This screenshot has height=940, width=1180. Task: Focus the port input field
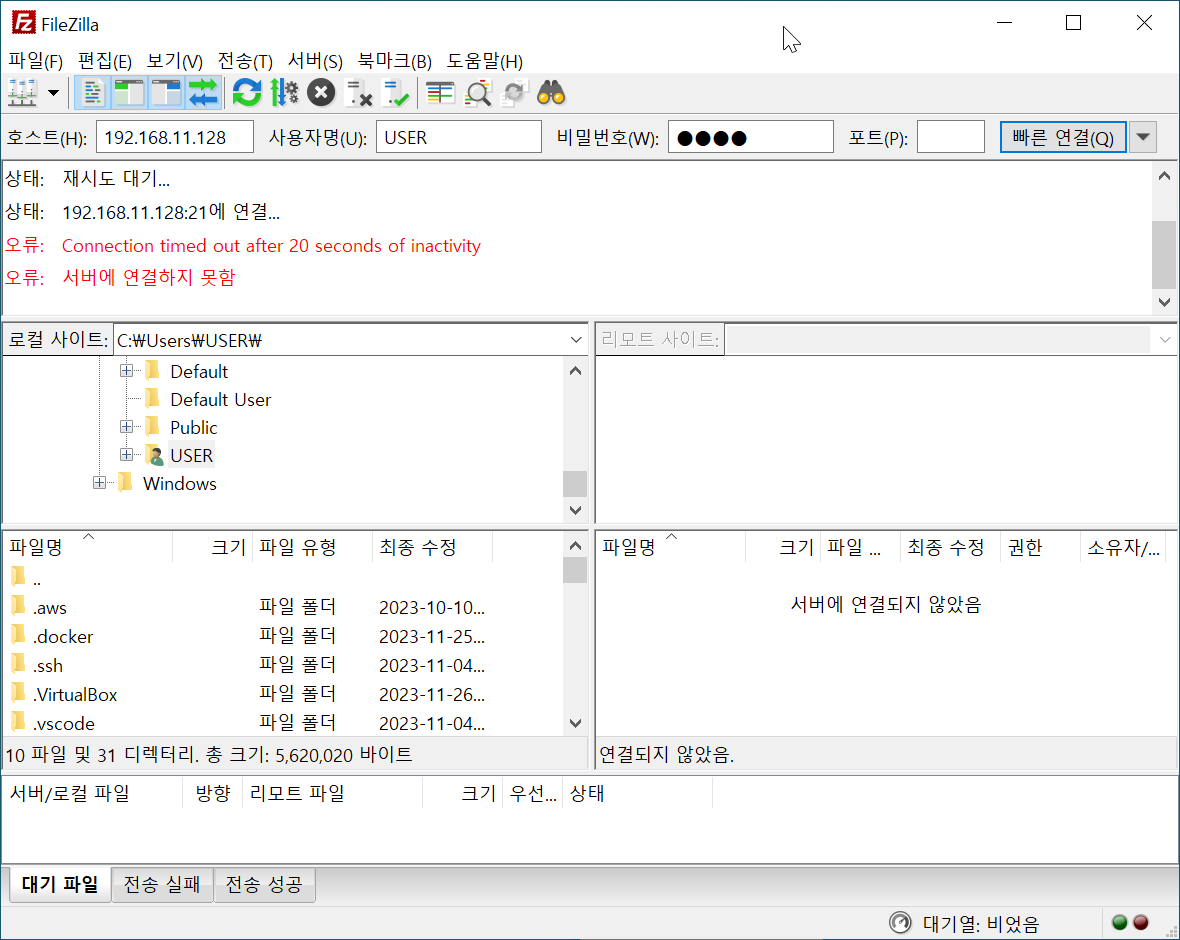pos(950,137)
